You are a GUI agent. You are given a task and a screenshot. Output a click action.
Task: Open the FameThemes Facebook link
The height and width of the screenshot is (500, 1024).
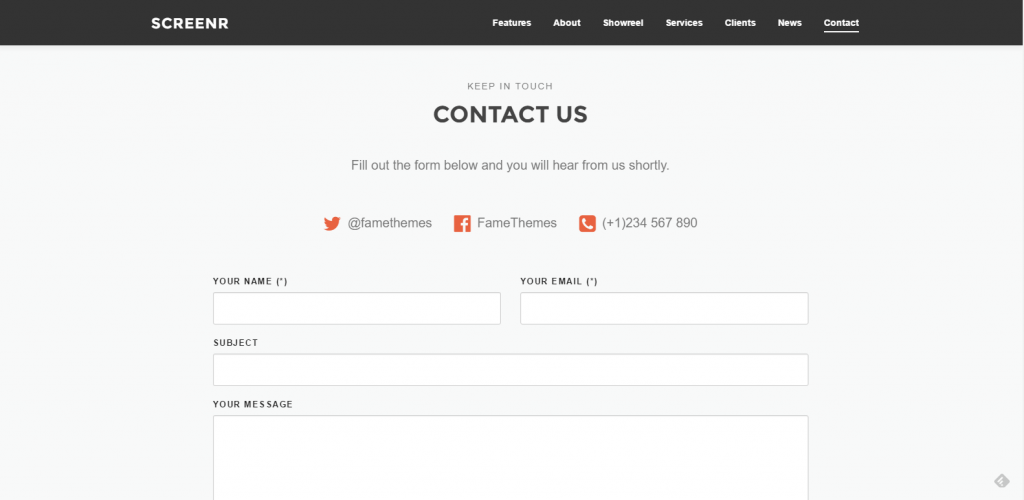pyautogui.click(x=517, y=223)
